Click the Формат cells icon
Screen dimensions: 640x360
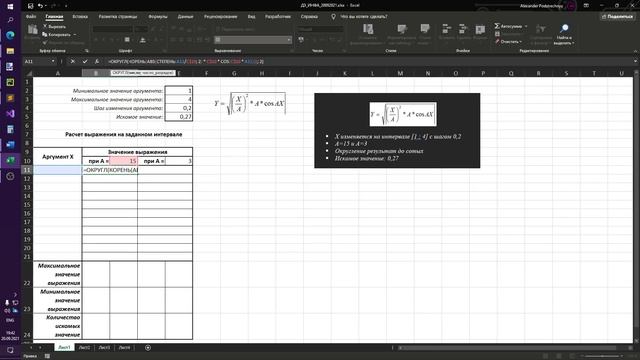tap(480, 29)
